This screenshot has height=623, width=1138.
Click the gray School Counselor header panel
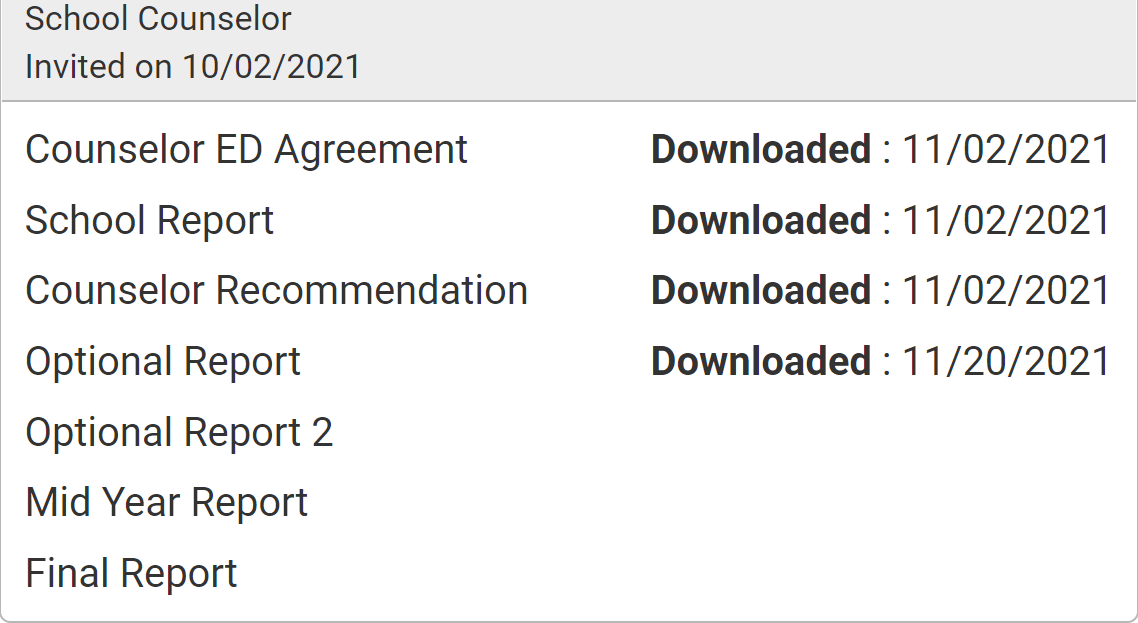tap(569, 50)
